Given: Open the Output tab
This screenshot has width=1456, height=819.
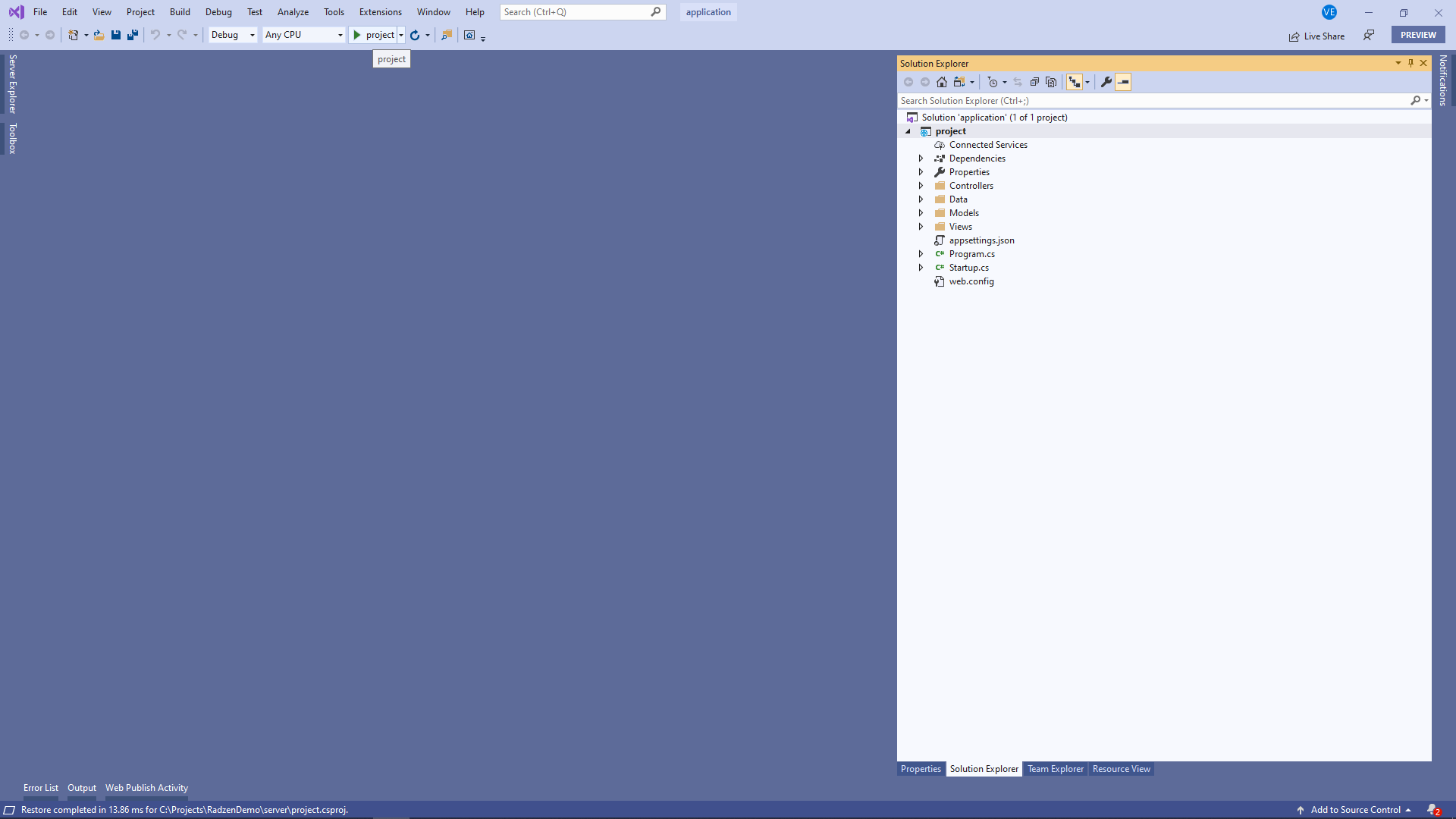Looking at the screenshot, I should click(82, 788).
